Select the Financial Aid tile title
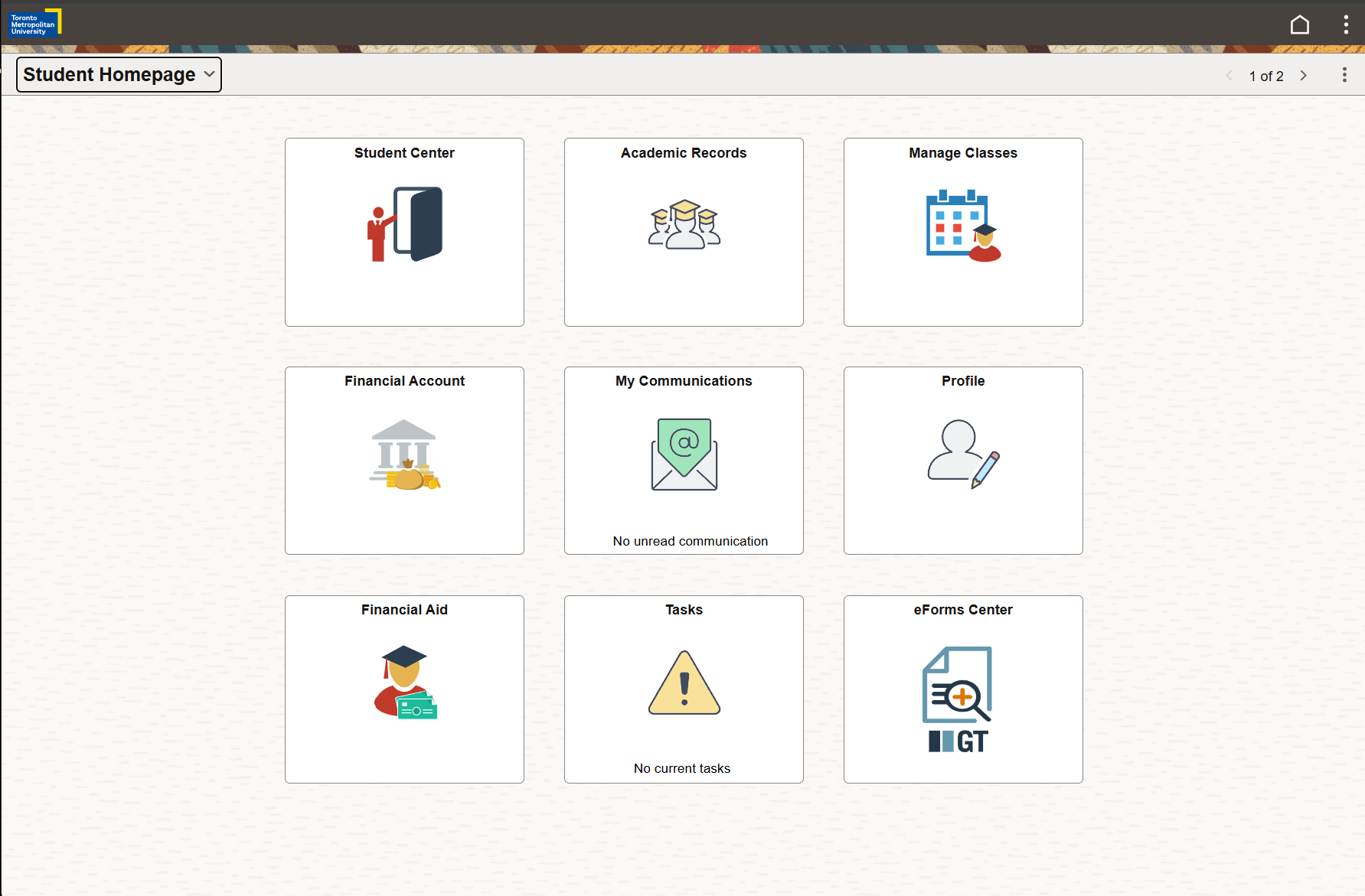The image size is (1365, 896). coord(404,610)
